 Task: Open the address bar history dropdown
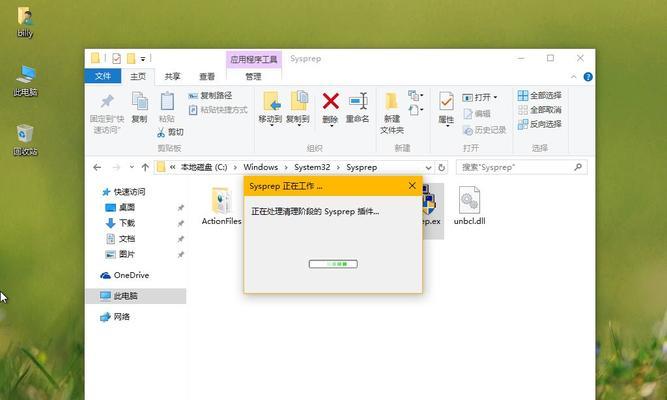(428, 167)
